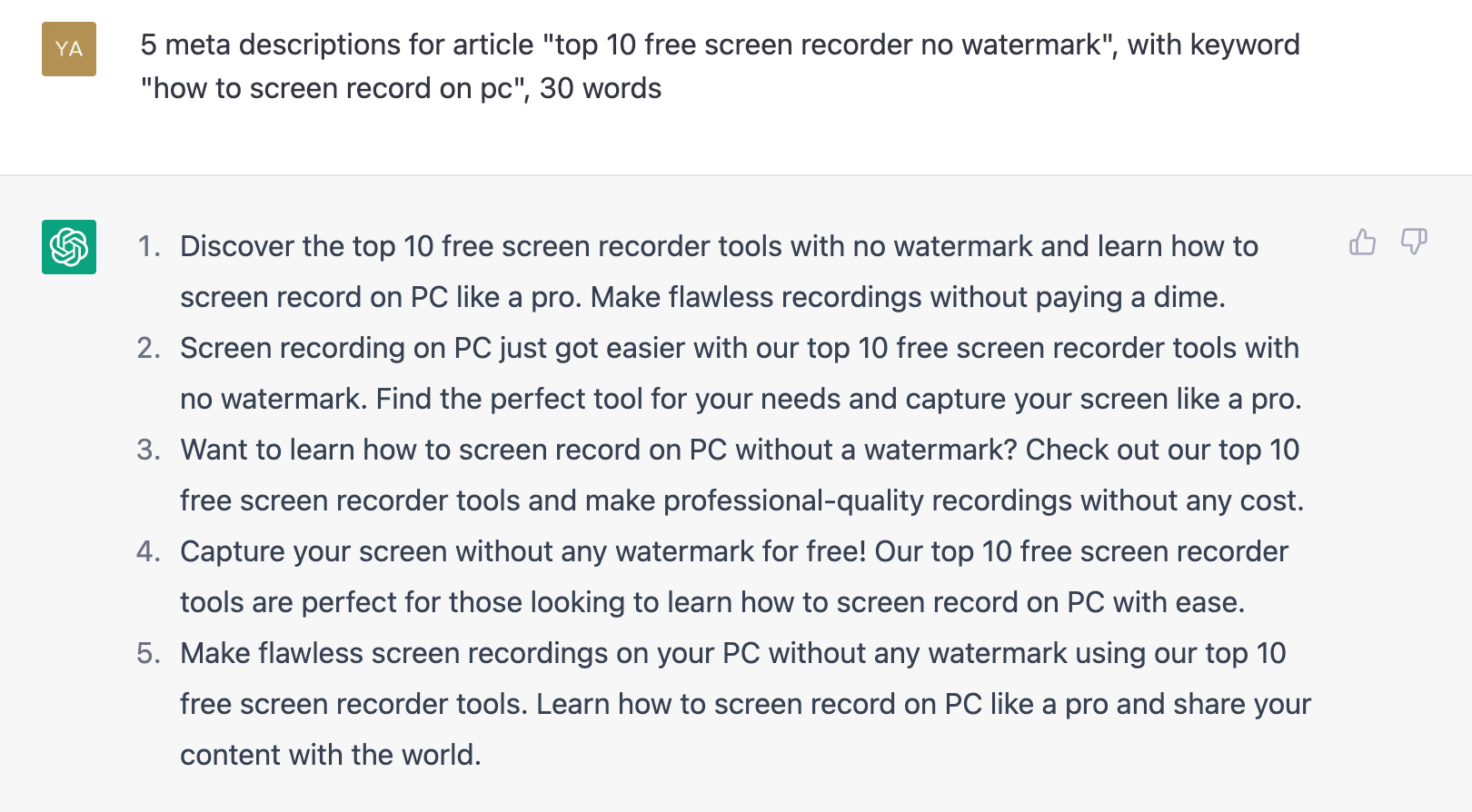The height and width of the screenshot is (812, 1472).
Task: Click the prompt line containing "30 words"
Action: 401,88
